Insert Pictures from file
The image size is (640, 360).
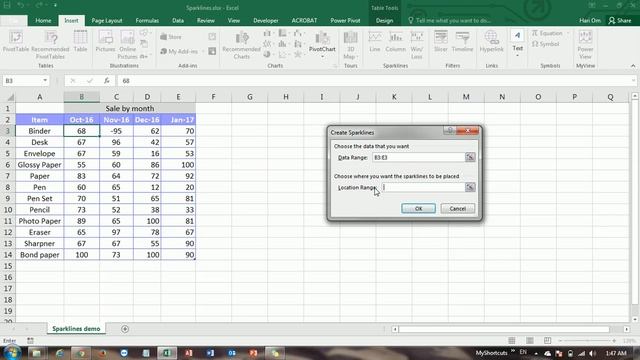105,41
